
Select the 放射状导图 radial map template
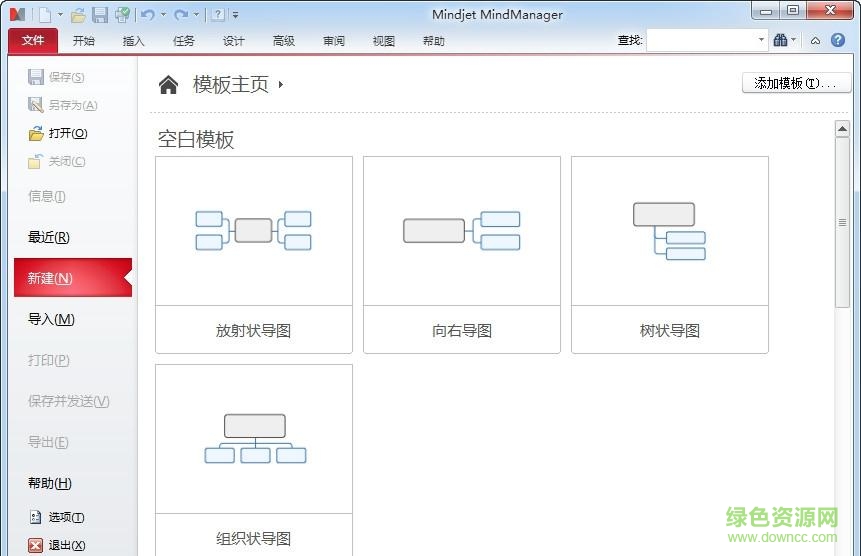(254, 255)
